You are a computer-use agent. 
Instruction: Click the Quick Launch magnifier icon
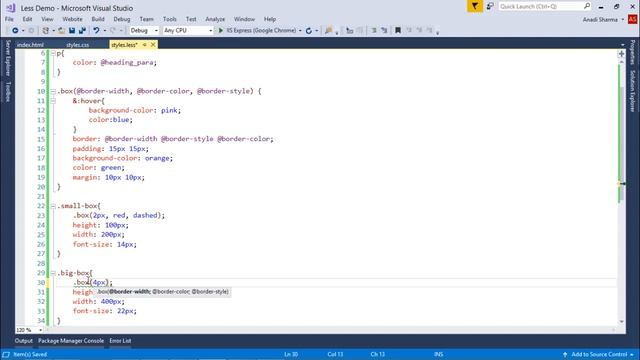coord(587,6)
